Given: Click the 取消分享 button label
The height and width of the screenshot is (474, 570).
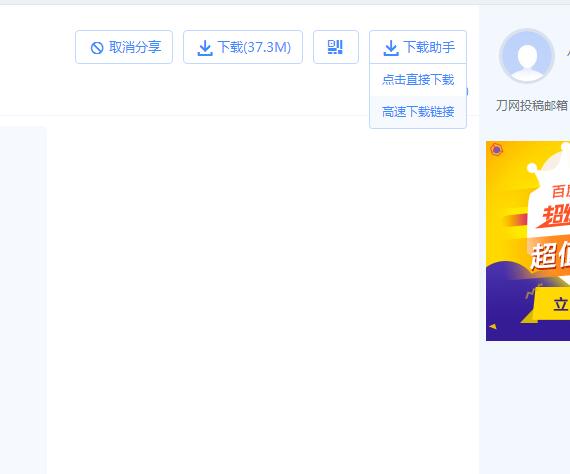Looking at the screenshot, I should [x=135, y=47].
